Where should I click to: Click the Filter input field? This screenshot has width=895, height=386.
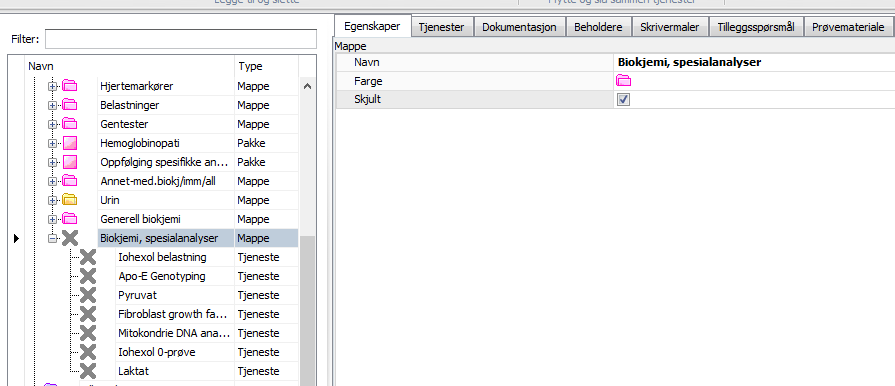[x=180, y=39]
